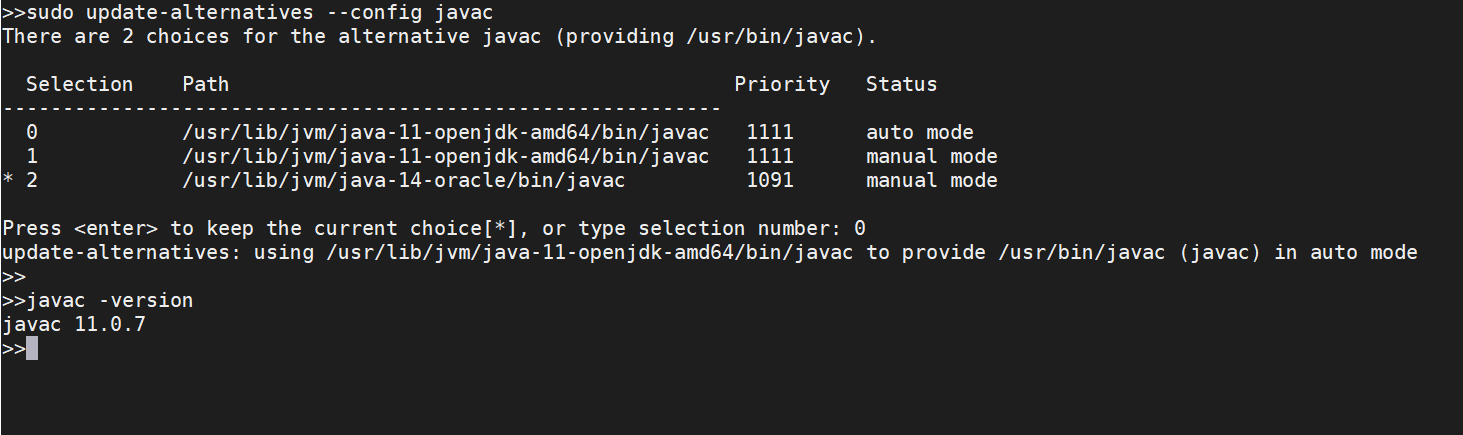1463x435 pixels.
Task: Click the asterisk marking the current selection
Action: [8, 181]
